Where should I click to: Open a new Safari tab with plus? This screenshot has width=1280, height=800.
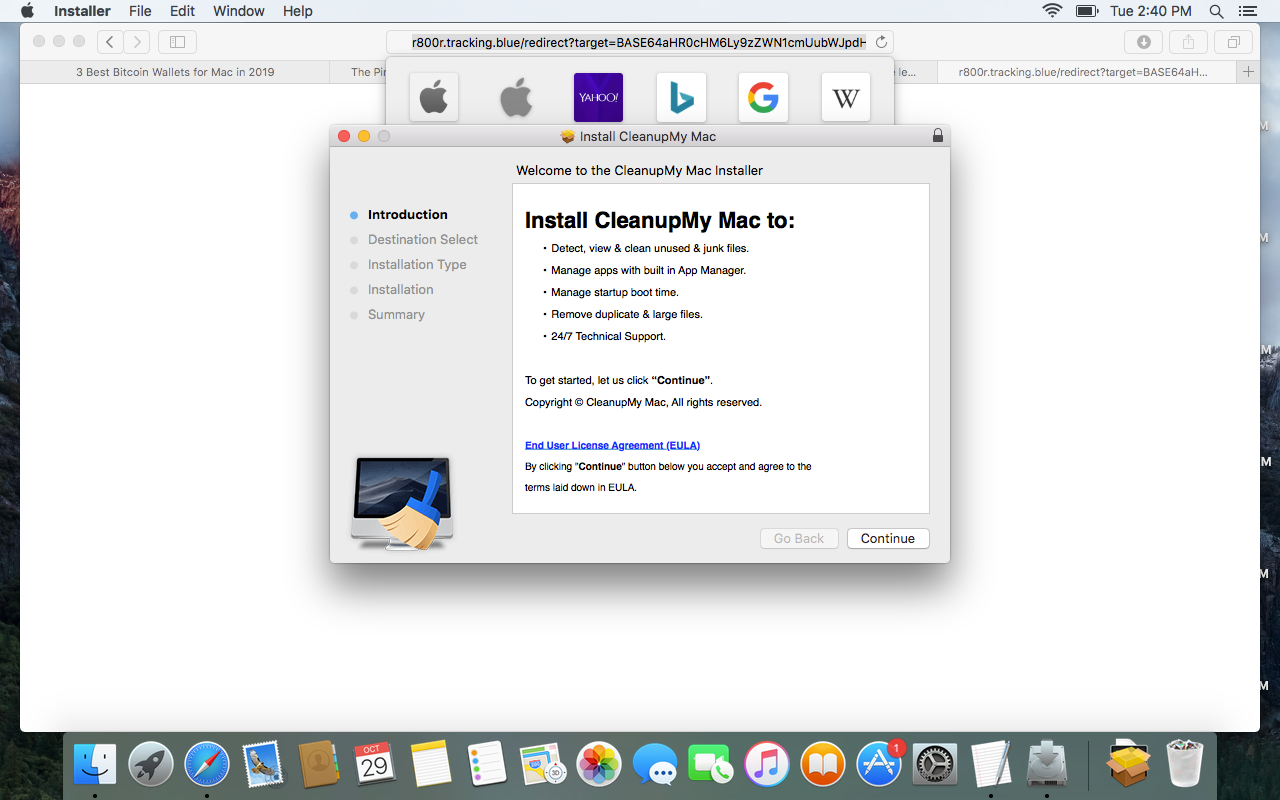(1247, 72)
